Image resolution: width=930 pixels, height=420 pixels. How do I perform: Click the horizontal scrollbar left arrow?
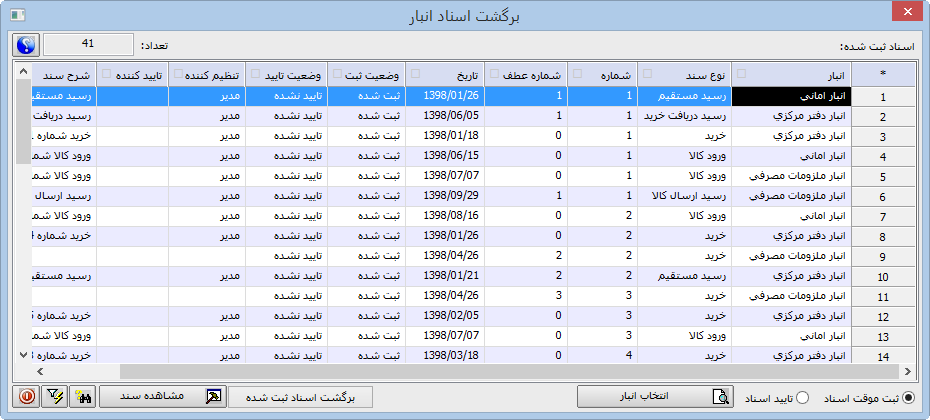point(39,371)
